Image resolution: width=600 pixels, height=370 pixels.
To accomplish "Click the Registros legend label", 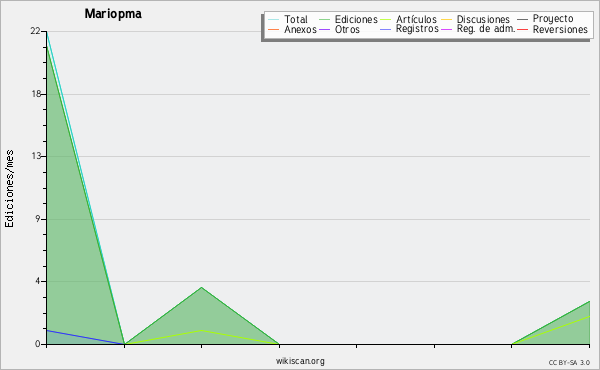I will pos(417,29).
